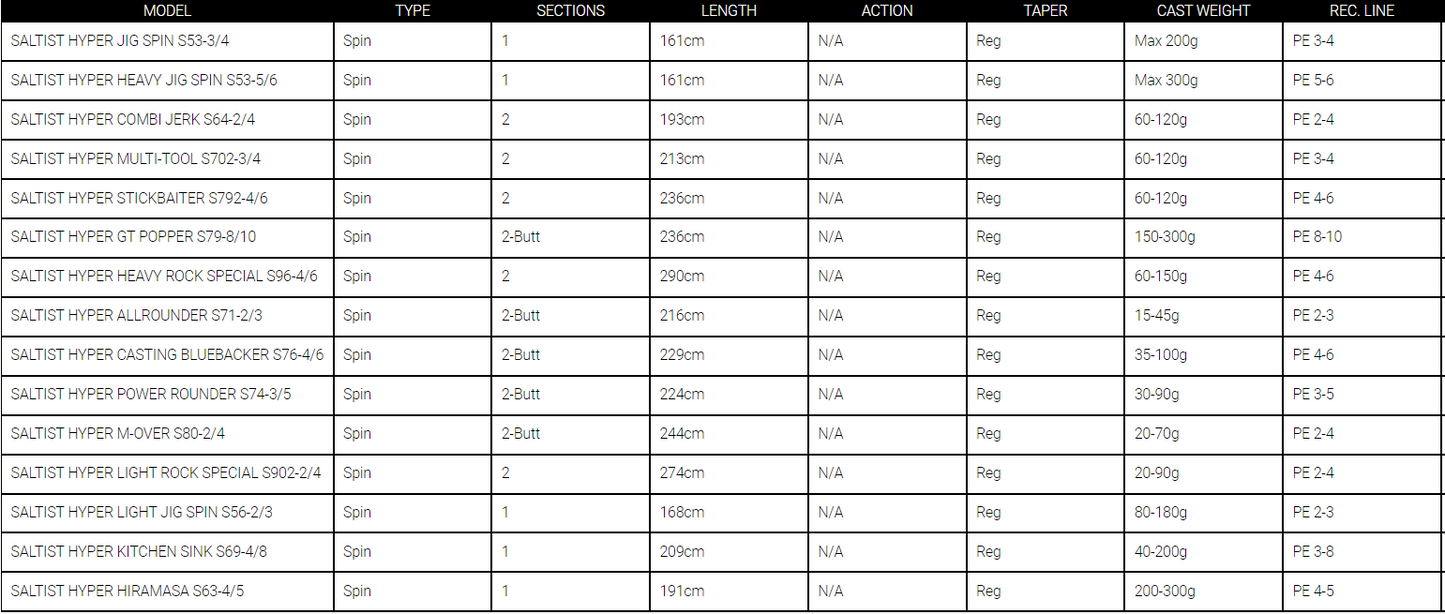Select SALTIST HYPER HIRAMASA S63-4/5 model cell
Image resolution: width=1445 pixels, height=614 pixels.
click(x=167, y=591)
